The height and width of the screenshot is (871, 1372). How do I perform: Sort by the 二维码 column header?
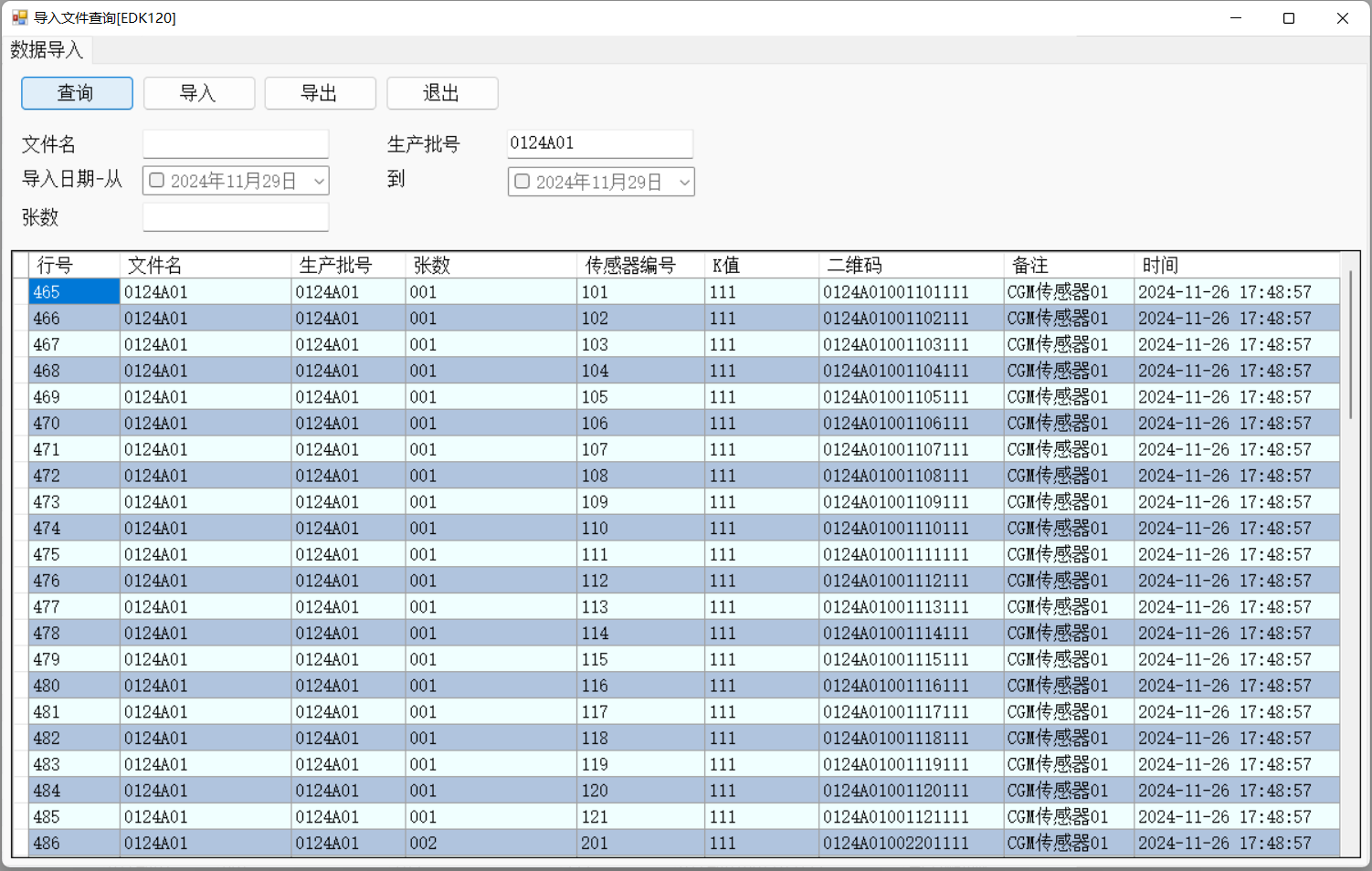click(x=911, y=266)
